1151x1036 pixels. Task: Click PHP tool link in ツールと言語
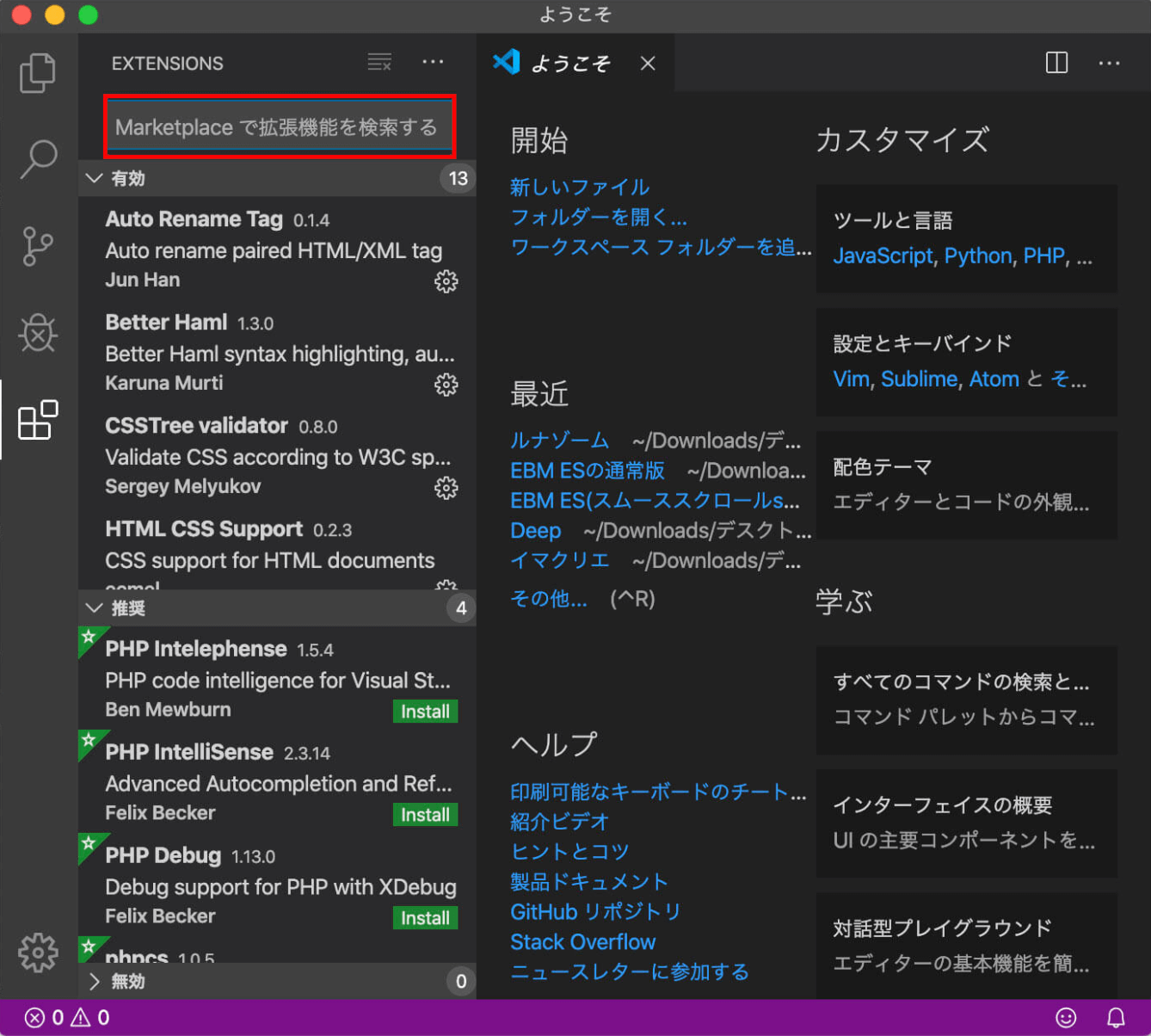click(x=1043, y=256)
